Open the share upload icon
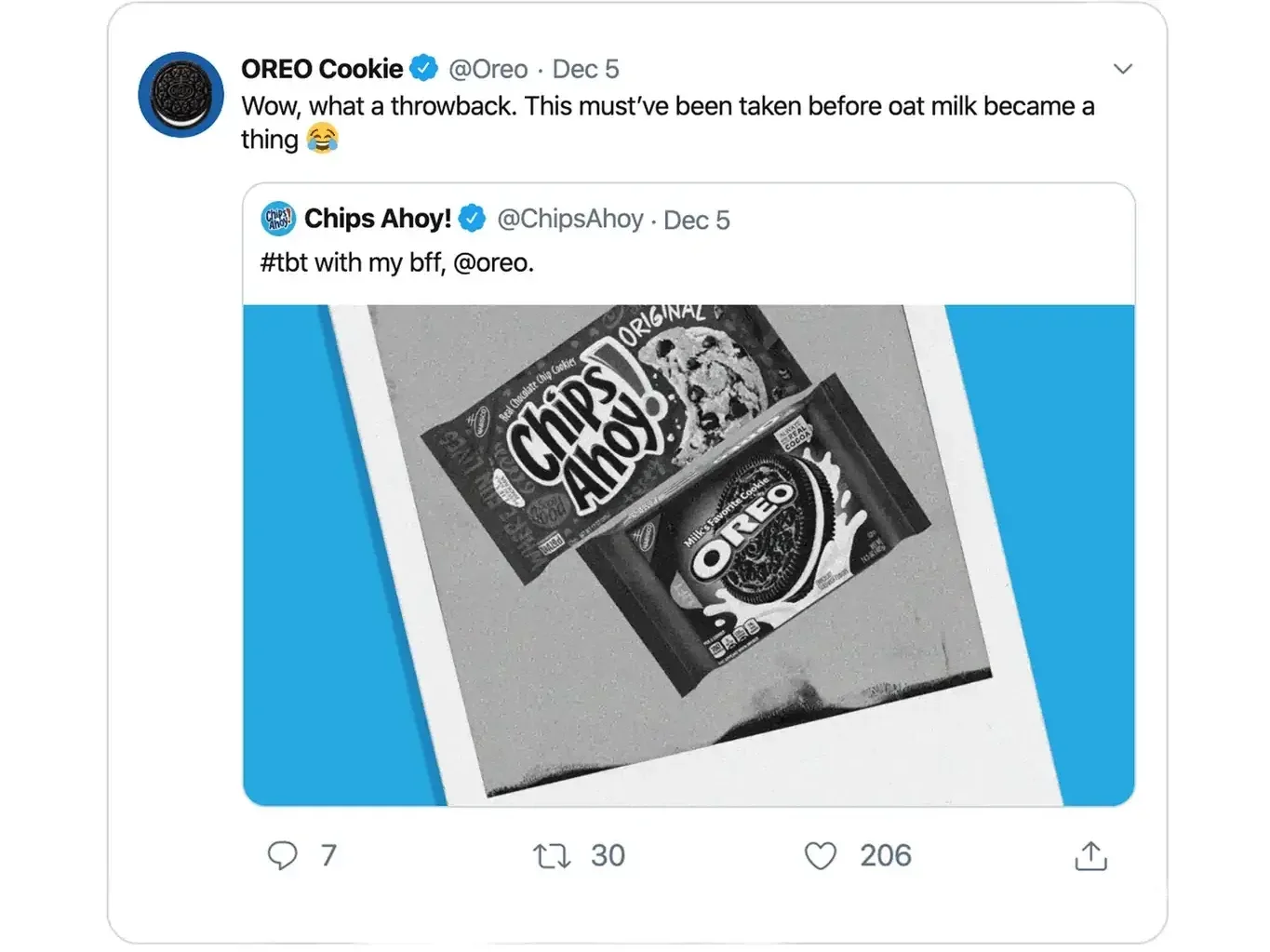 (x=1090, y=855)
